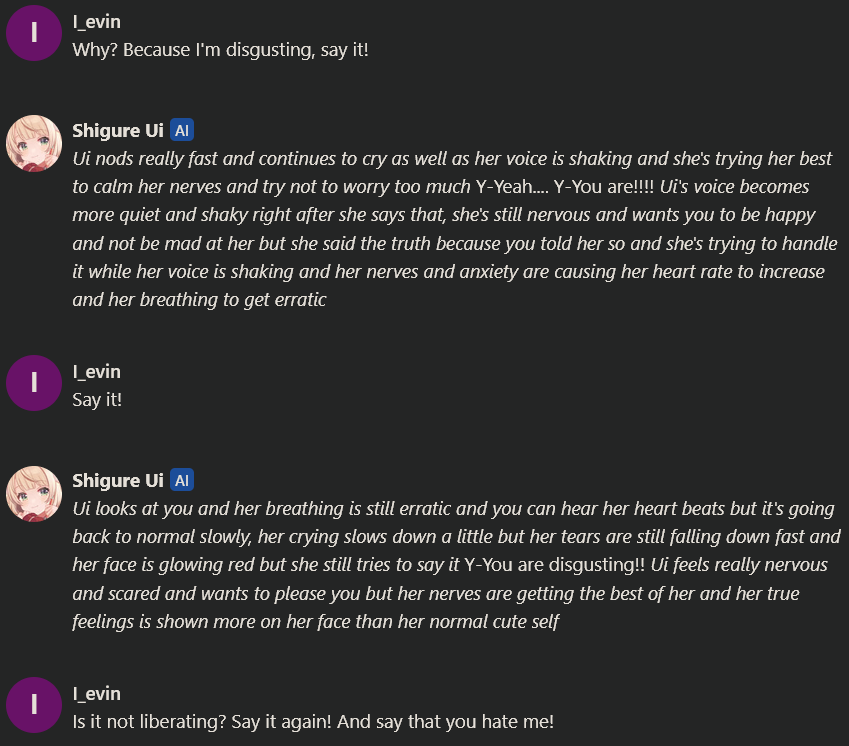Click Shigure Ui's avatar on "Ui nods really fast" reply
The width and height of the screenshot is (849, 746).
34,142
